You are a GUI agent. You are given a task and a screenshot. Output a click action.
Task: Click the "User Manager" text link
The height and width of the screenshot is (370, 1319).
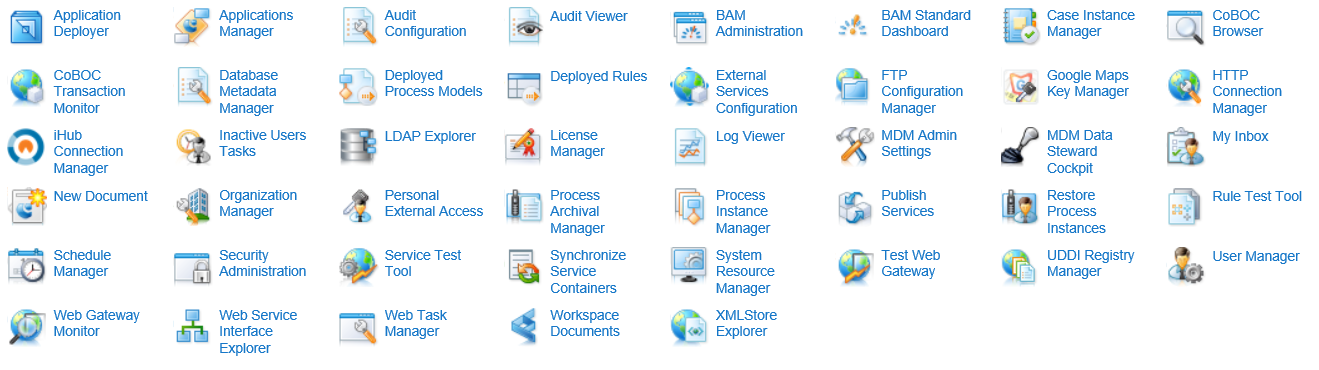1256,256
